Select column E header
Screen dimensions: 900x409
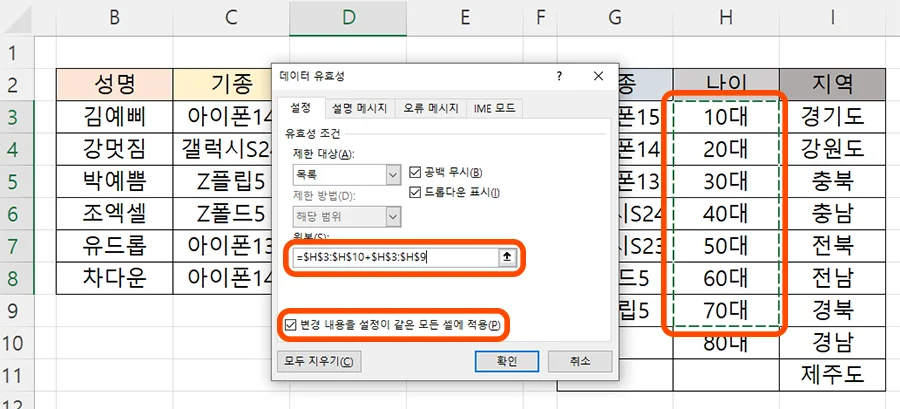(465, 18)
